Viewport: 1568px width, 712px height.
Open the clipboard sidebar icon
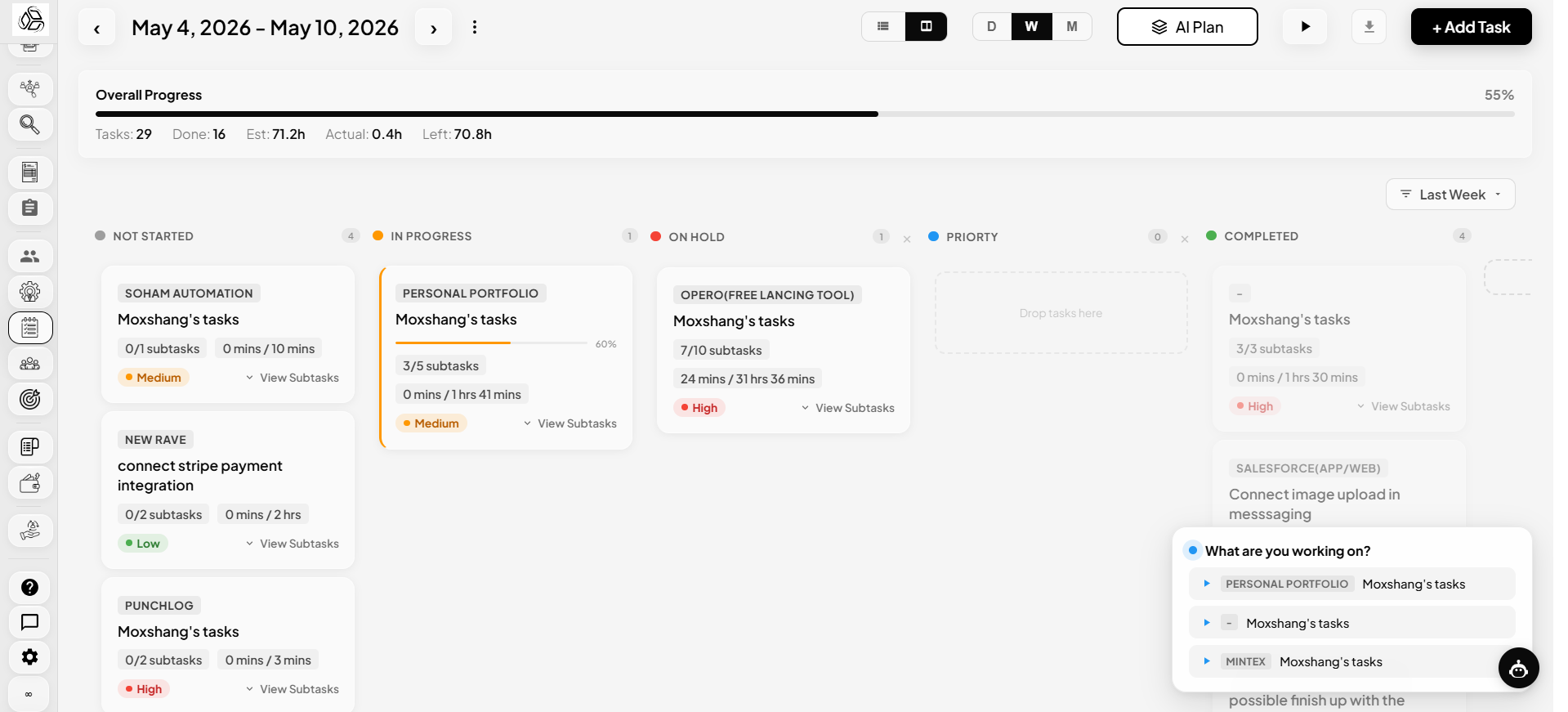coord(30,208)
